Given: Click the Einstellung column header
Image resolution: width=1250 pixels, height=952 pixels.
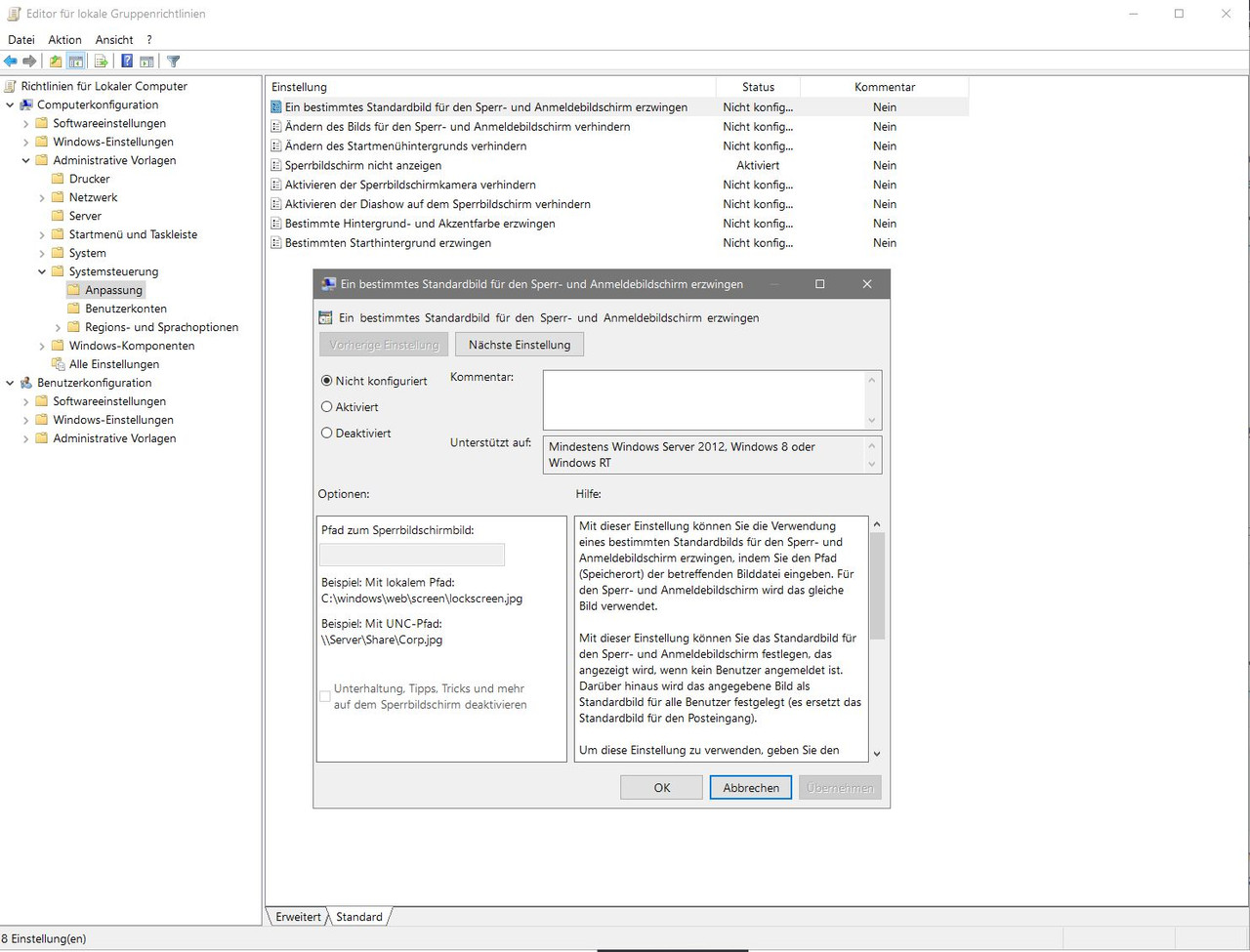Looking at the screenshot, I should [x=491, y=87].
